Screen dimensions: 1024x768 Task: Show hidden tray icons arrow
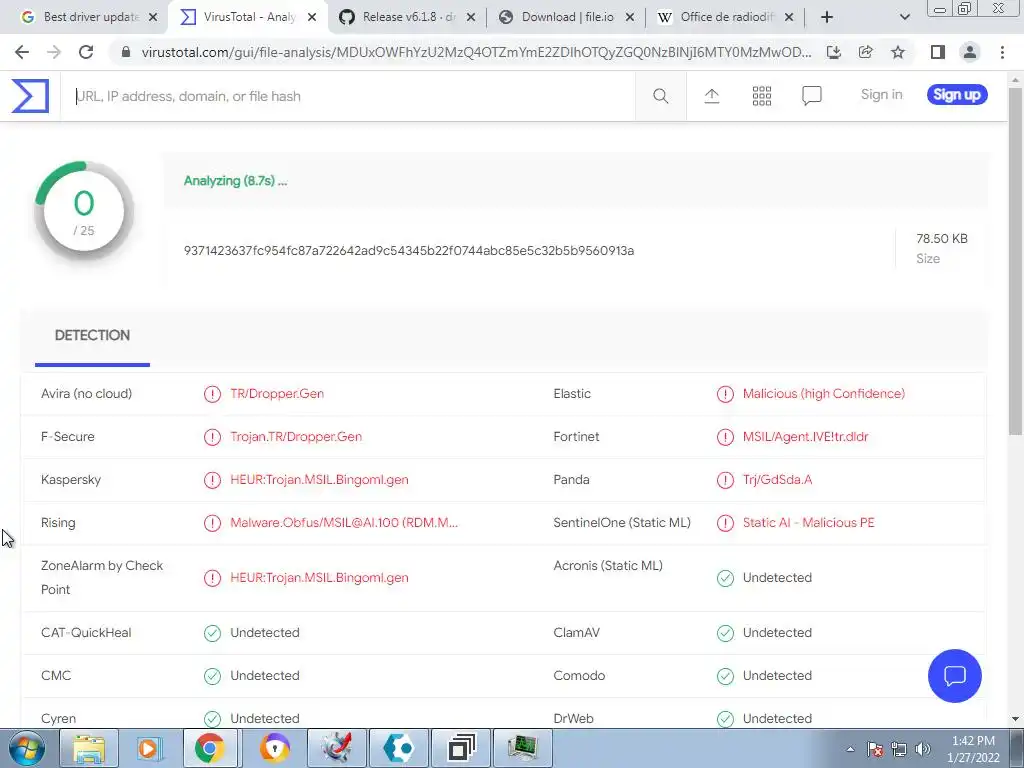click(x=850, y=749)
